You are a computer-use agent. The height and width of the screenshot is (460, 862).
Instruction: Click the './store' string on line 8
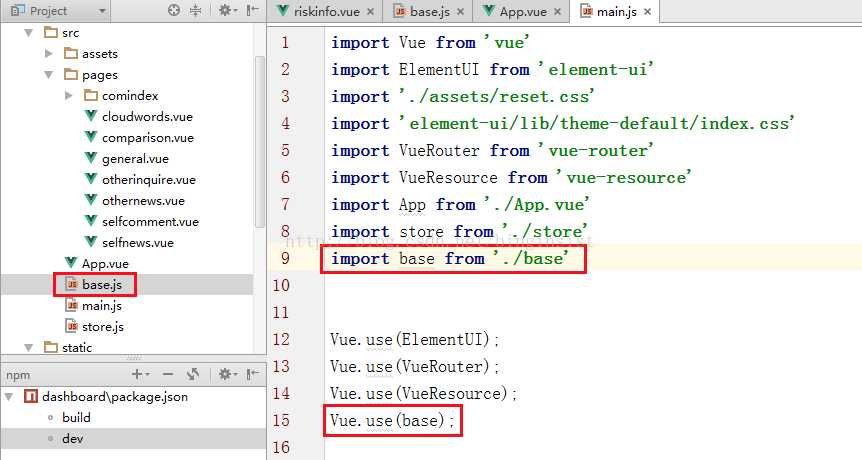(x=545, y=231)
